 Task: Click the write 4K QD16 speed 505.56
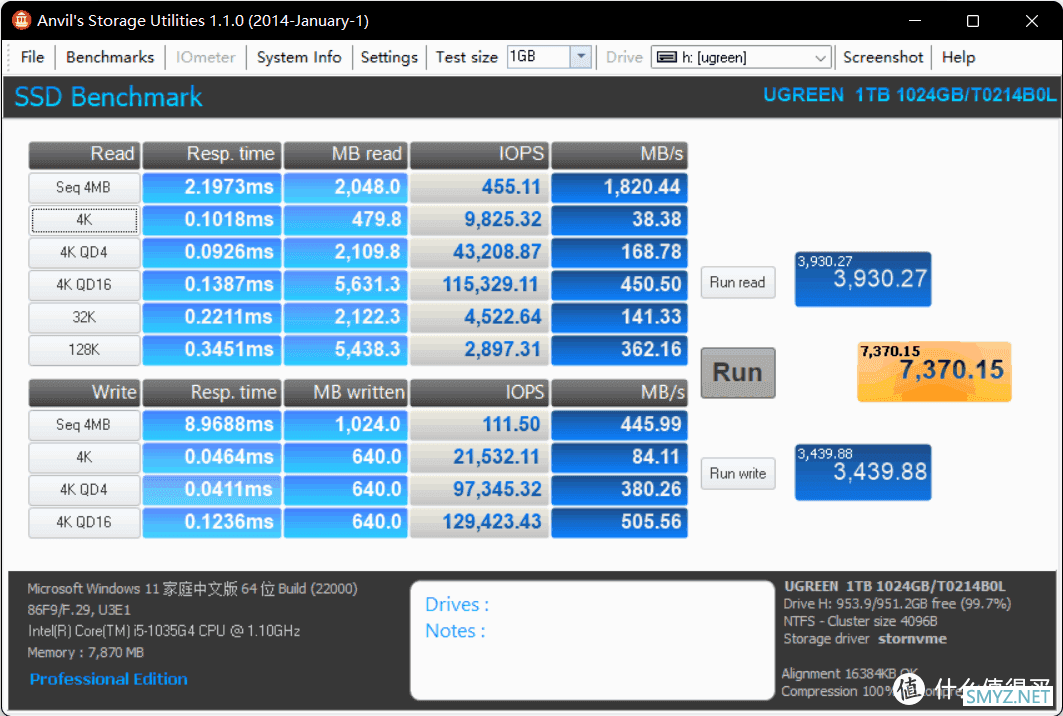(619, 522)
